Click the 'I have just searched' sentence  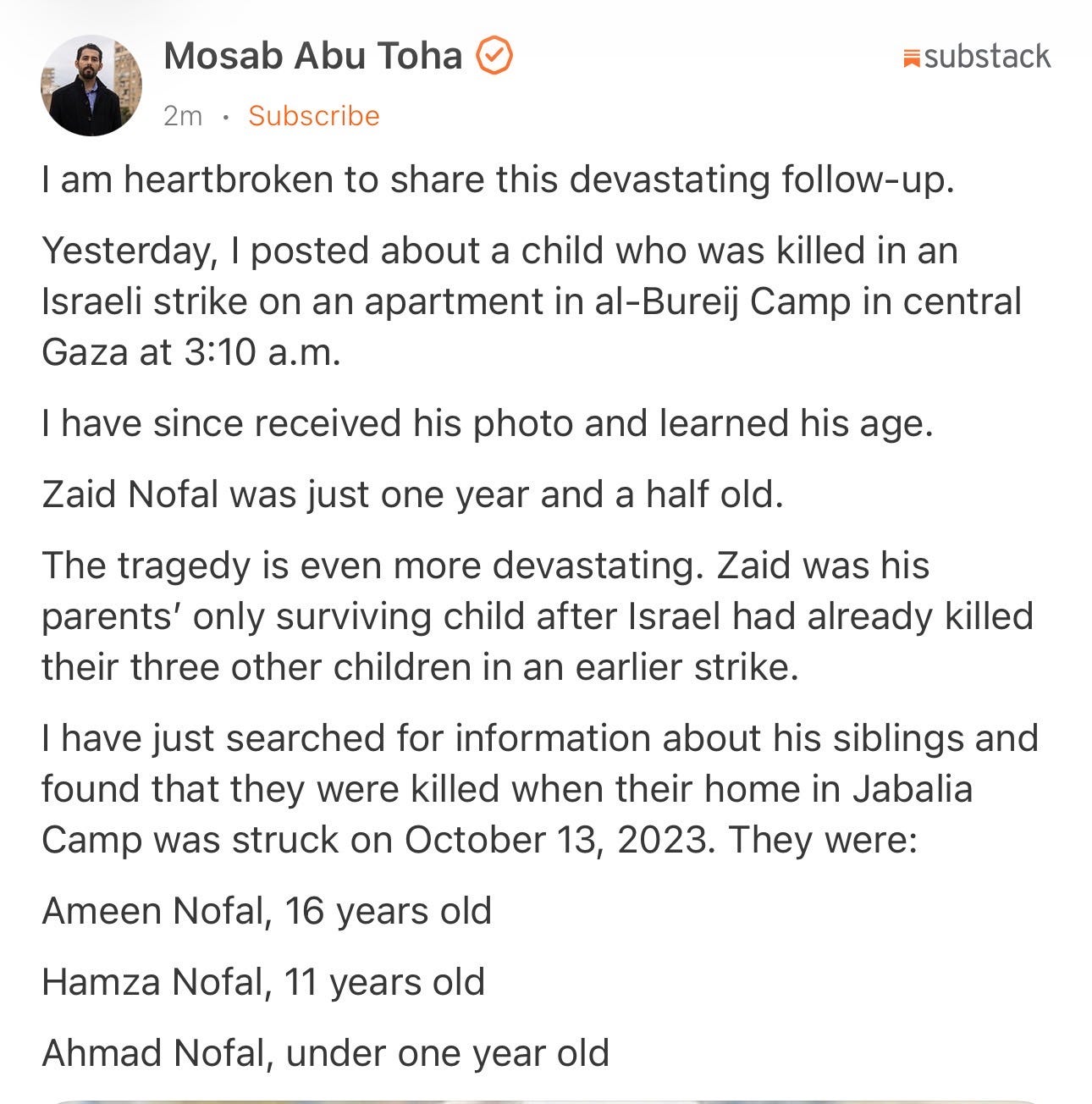[x=540, y=789]
